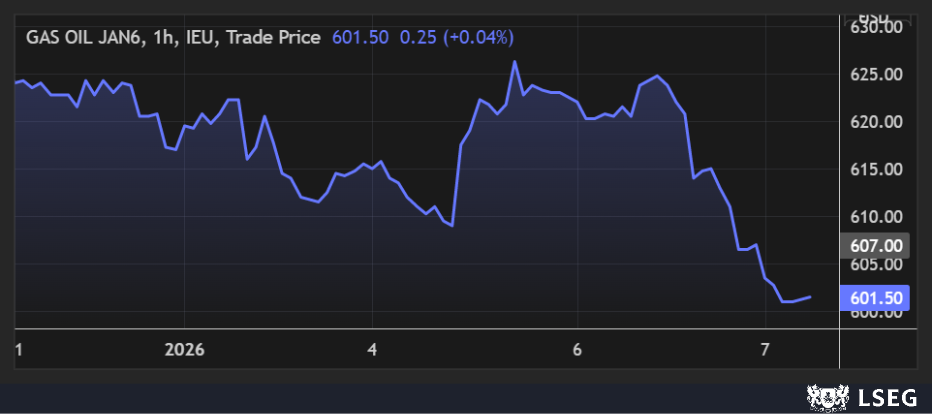Select the grey 607.00 price axis tag
933x414 pixels.
[877, 245]
